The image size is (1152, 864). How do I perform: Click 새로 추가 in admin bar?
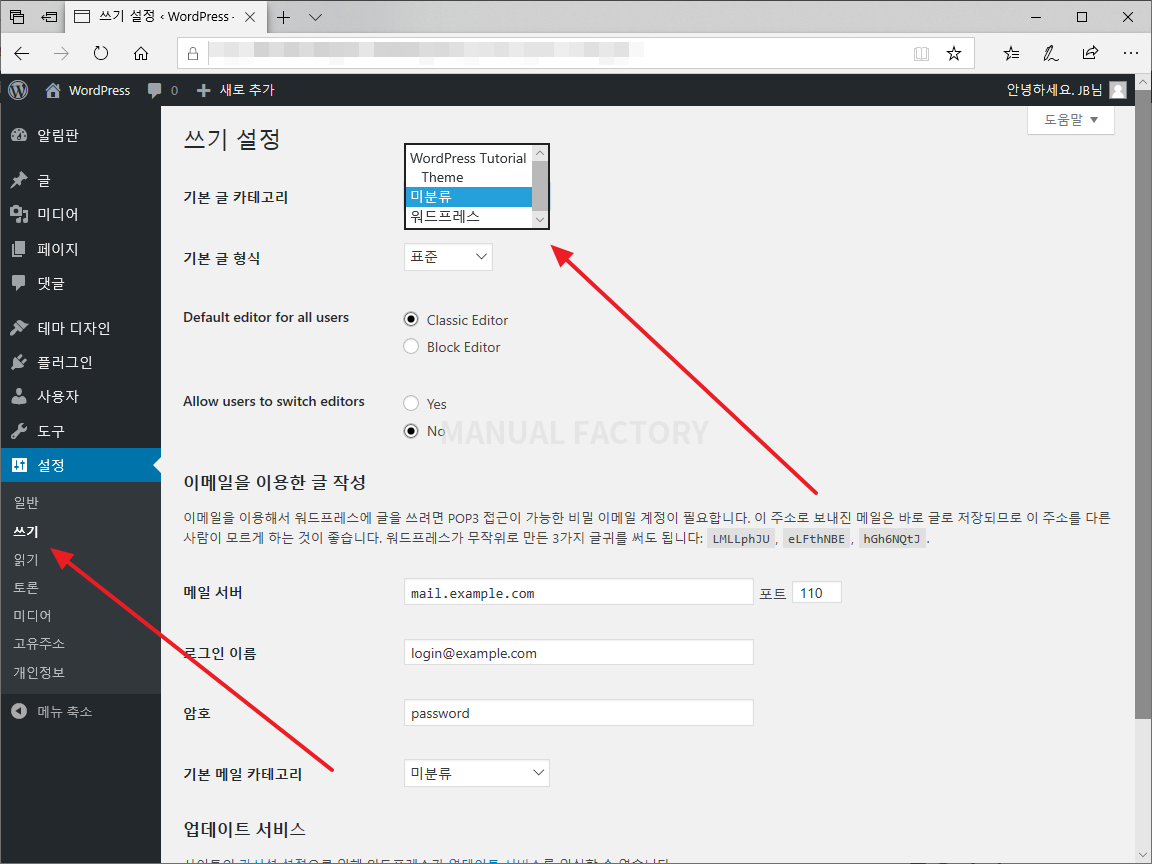247,90
